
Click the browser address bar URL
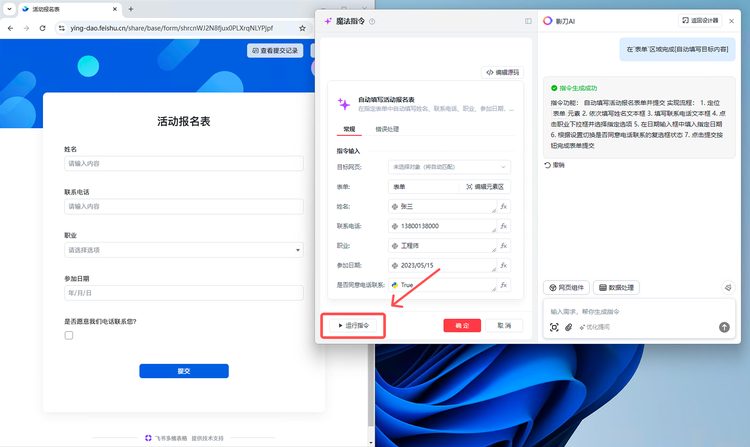tap(172, 28)
